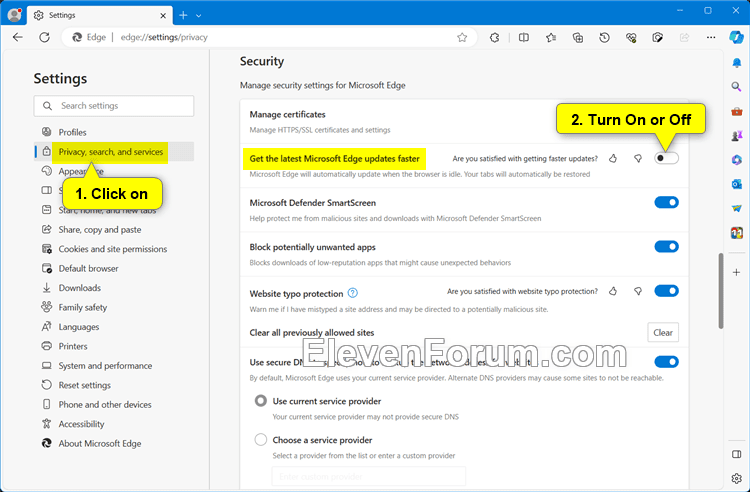This screenshot has width=750, height=492.
Task: Open Accessibility settings
Action: coord(114,424)
